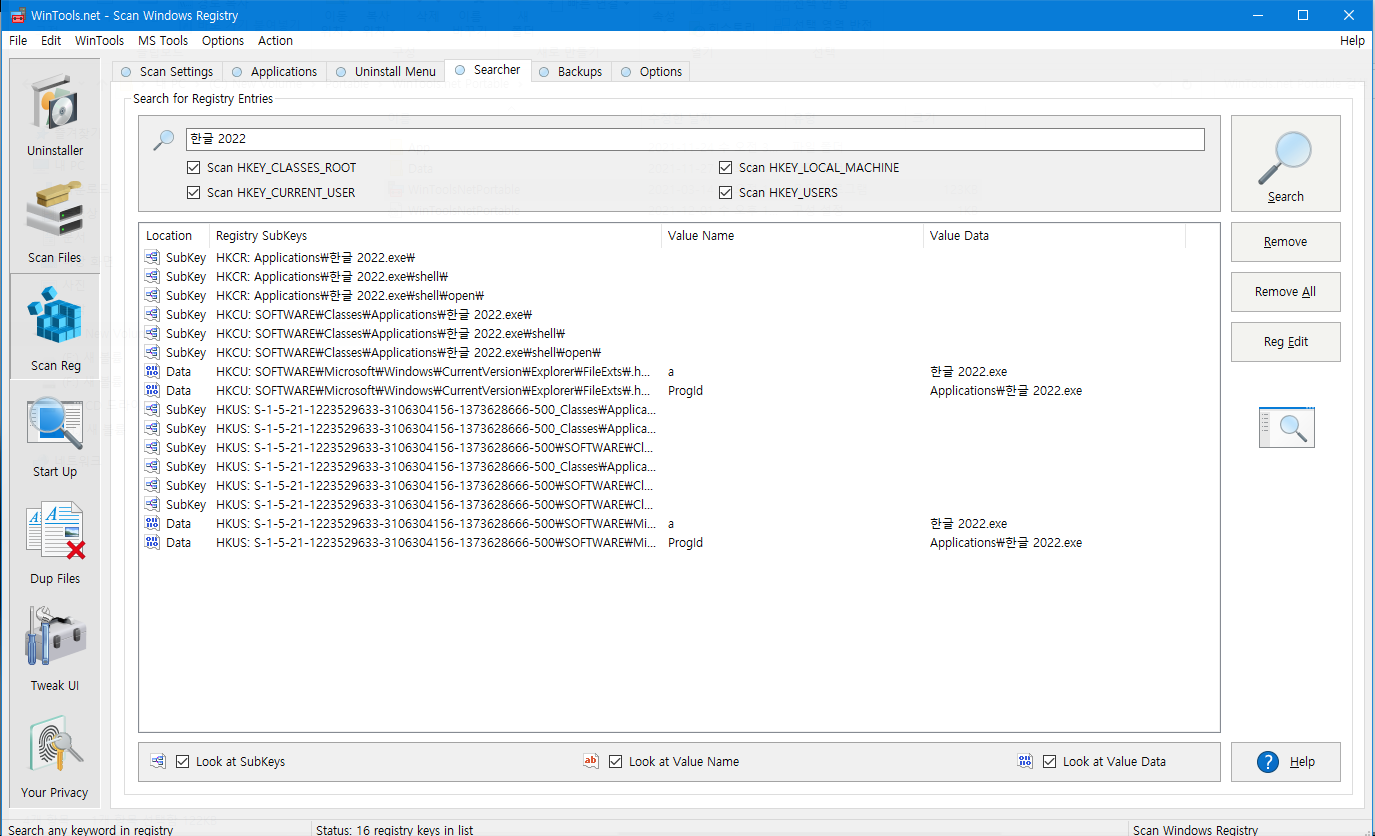Toggle Scan HKEY_CLASSES_ROOT checkbox
Viewport: 1375px width, 836px height.
tap(194, 168)
